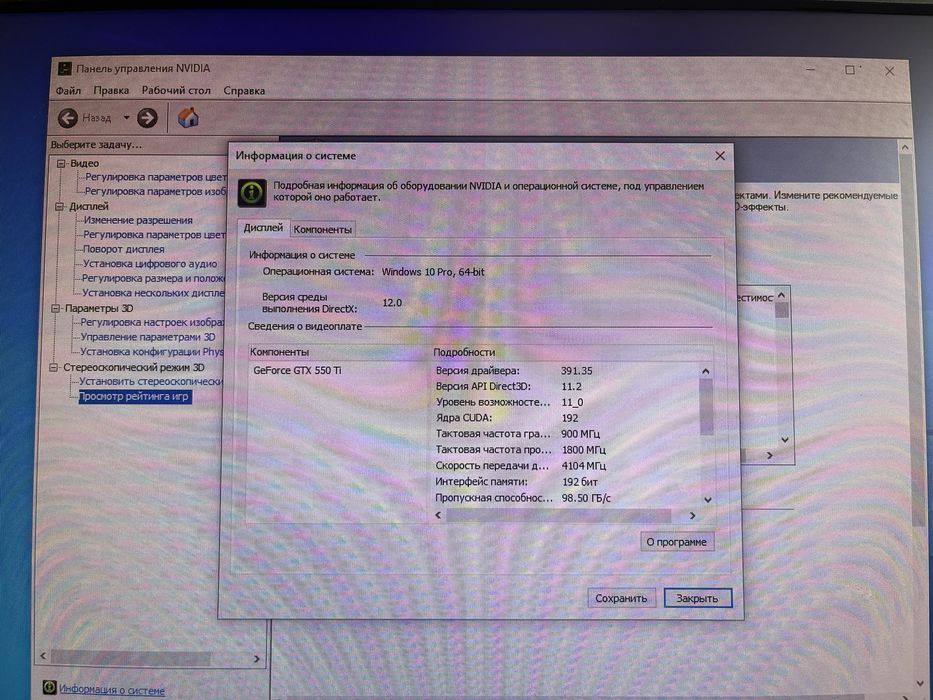This screenshot has height=700, width=933.
Task: Switch to the Компоненты tab
Action: (323, 229)
